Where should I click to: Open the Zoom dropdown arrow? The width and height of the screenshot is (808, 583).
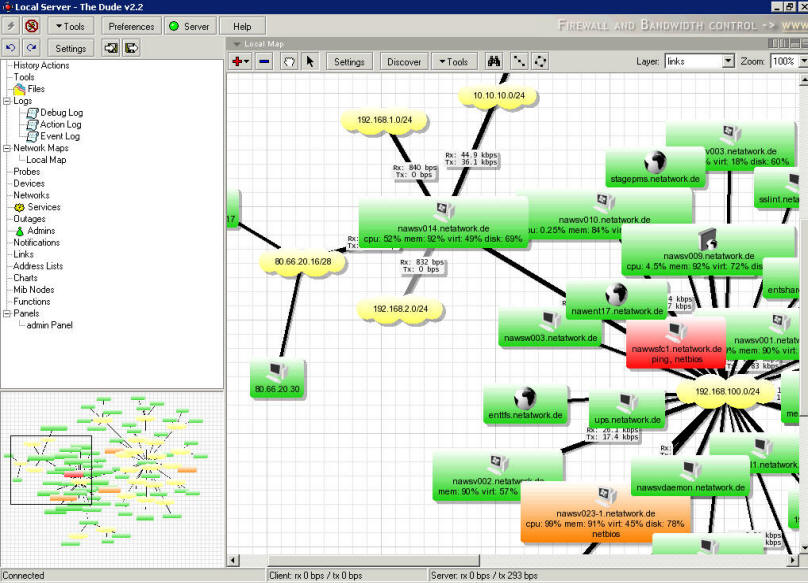click(803, 61)
